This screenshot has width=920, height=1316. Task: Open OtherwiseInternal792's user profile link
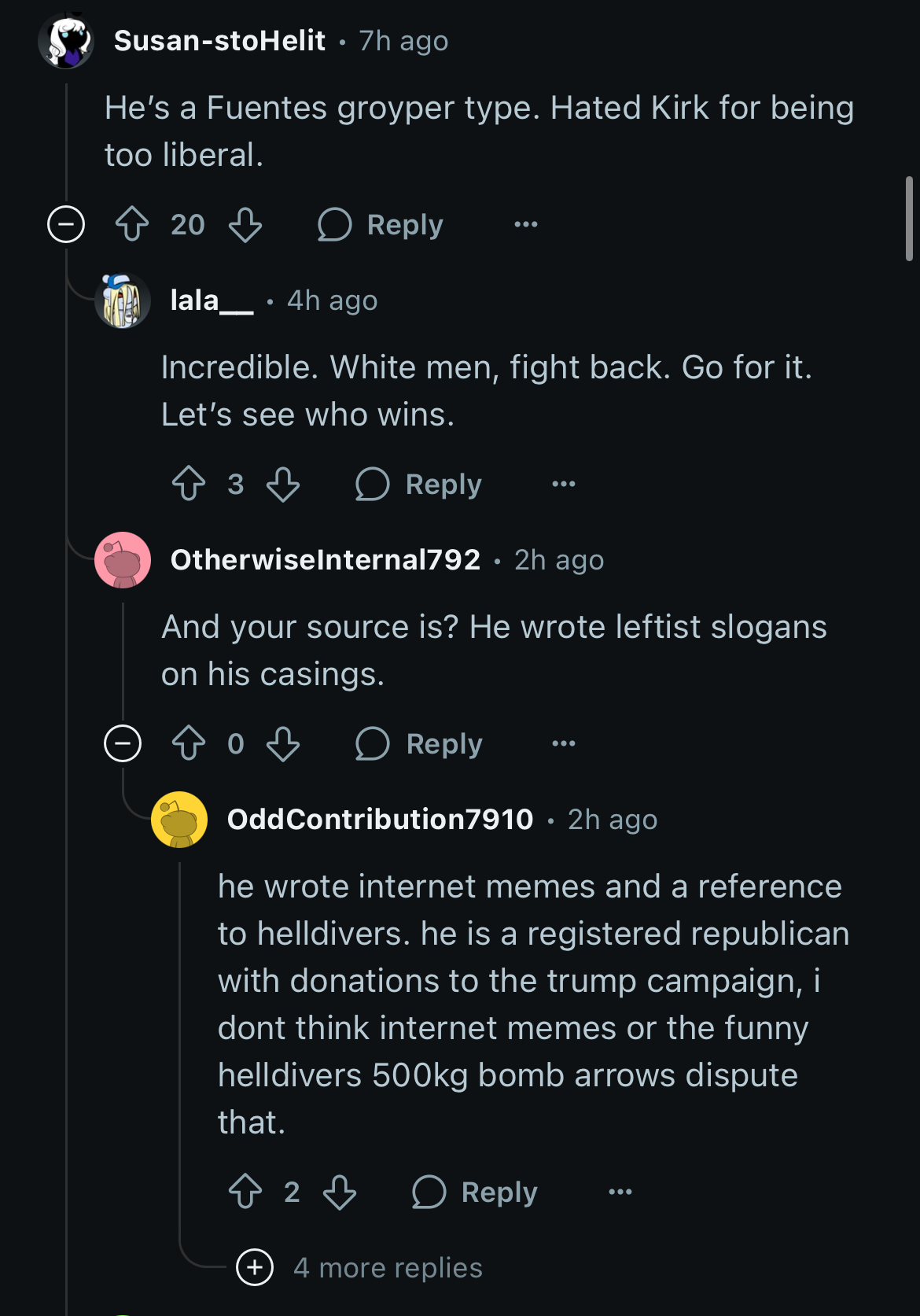pyautogui.click(x=325, y=560)
